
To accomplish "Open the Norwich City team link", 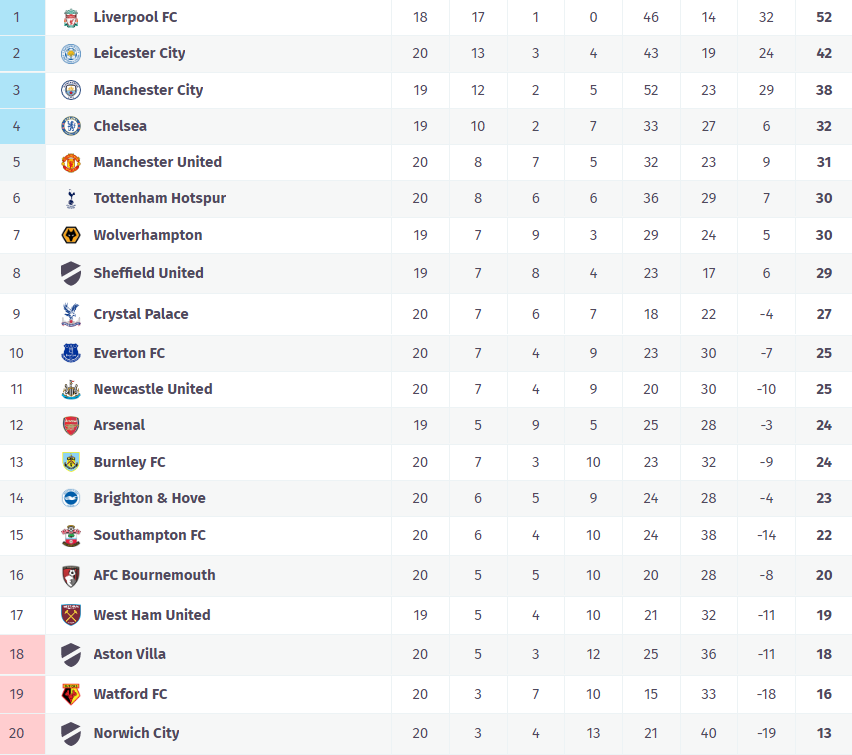I will pyautogui.click(x=136, y=733).
